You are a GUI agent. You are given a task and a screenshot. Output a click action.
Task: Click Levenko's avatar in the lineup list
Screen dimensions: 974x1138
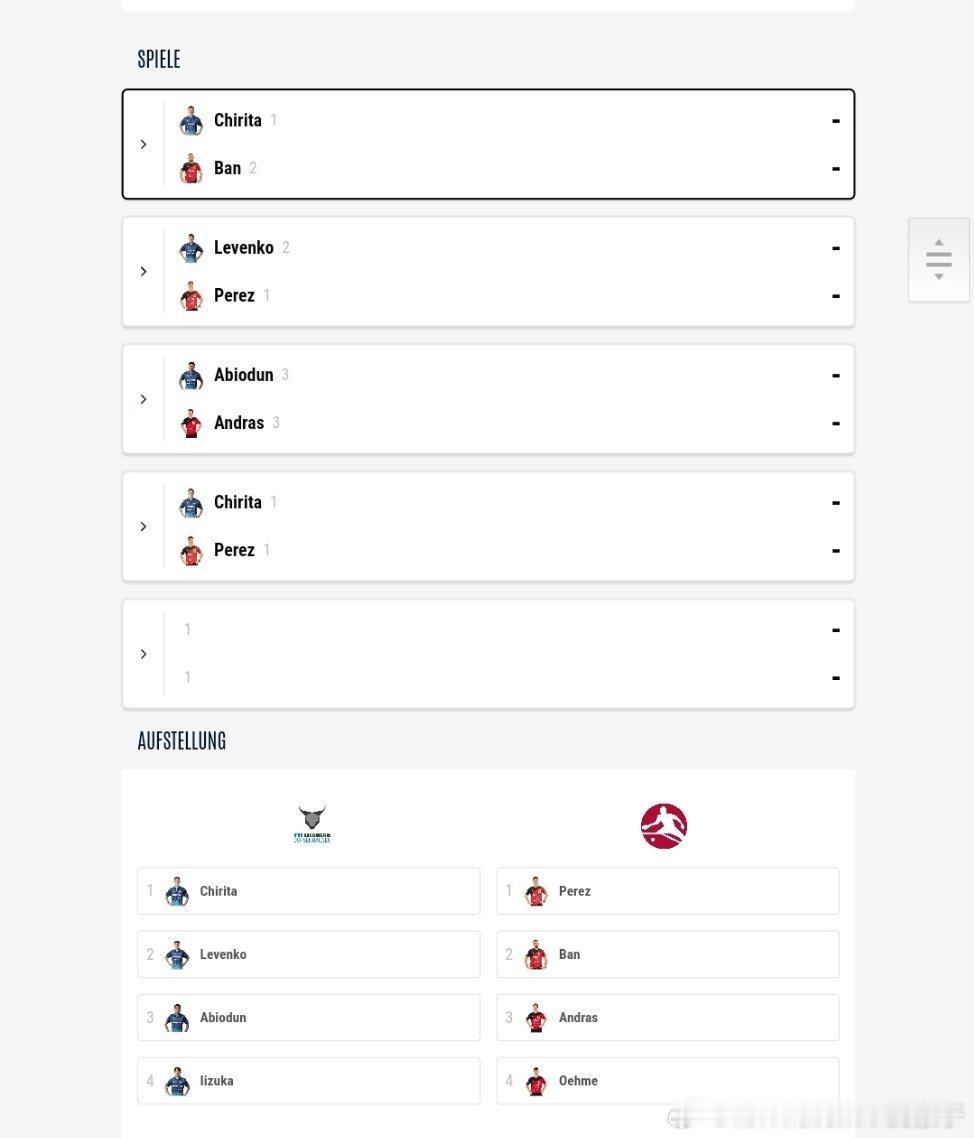(177, 954)
